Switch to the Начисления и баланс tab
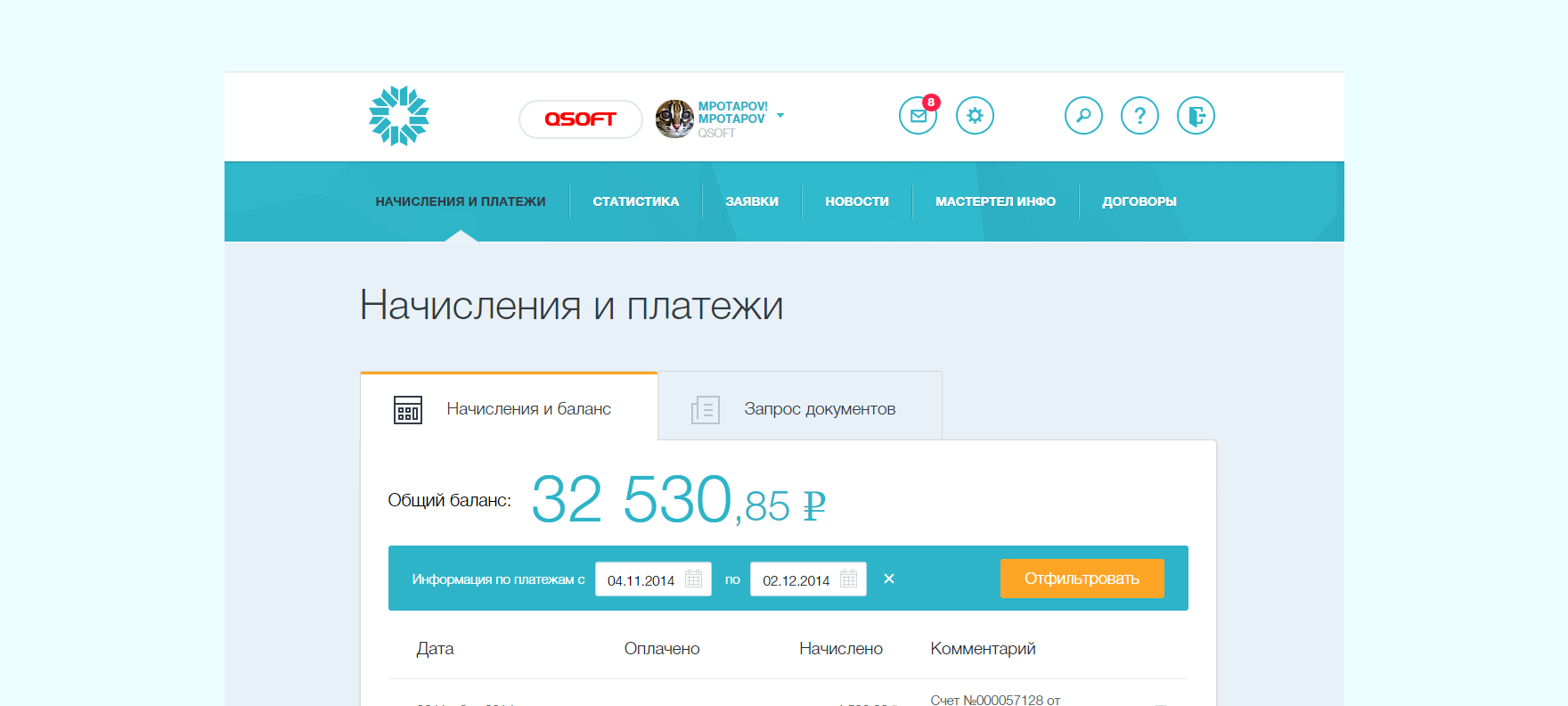1568x706 pixels. pos(509,407)
